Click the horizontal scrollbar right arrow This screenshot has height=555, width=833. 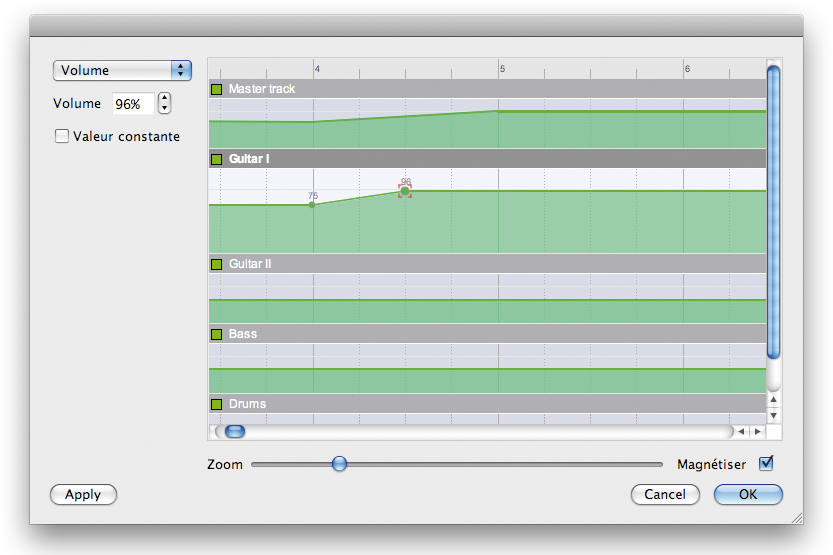coord(758,431)
